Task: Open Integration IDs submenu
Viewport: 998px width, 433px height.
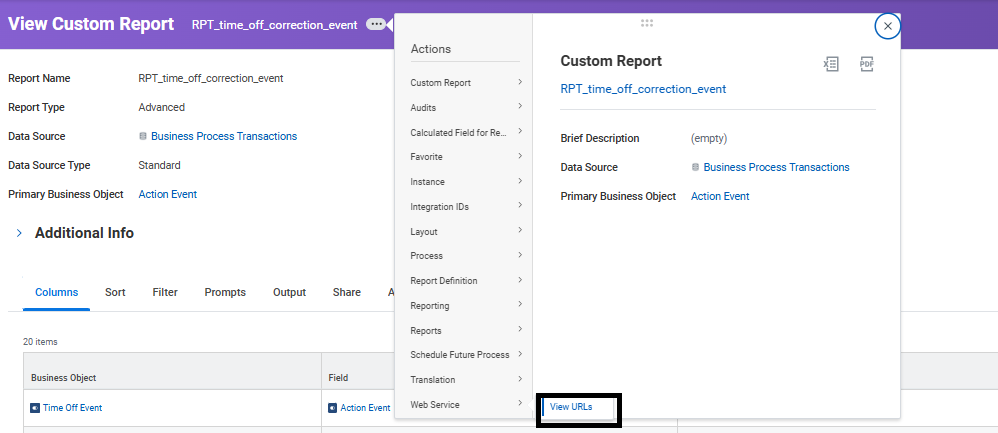Action: [x=466, y=207]
